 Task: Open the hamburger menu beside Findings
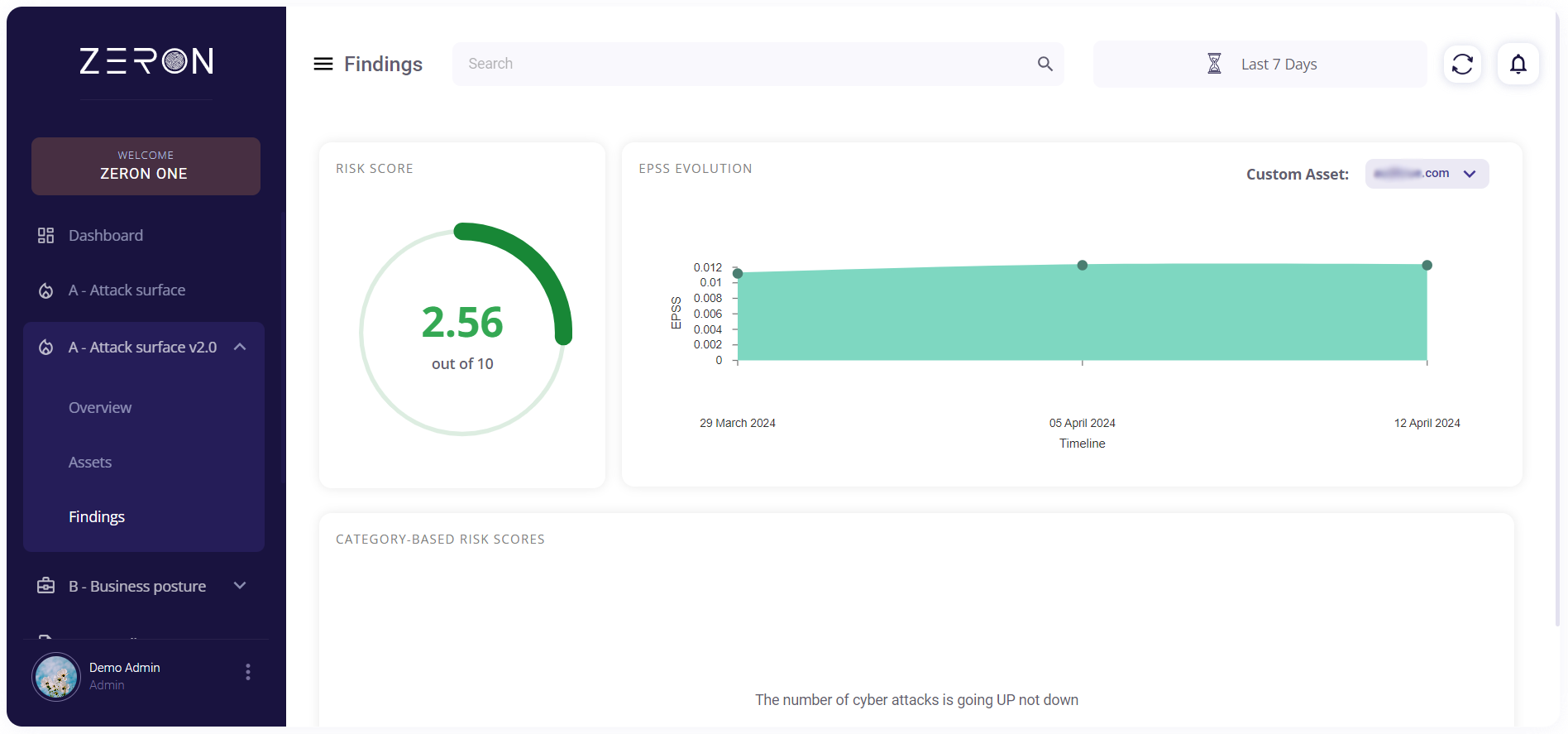[323, 64]
